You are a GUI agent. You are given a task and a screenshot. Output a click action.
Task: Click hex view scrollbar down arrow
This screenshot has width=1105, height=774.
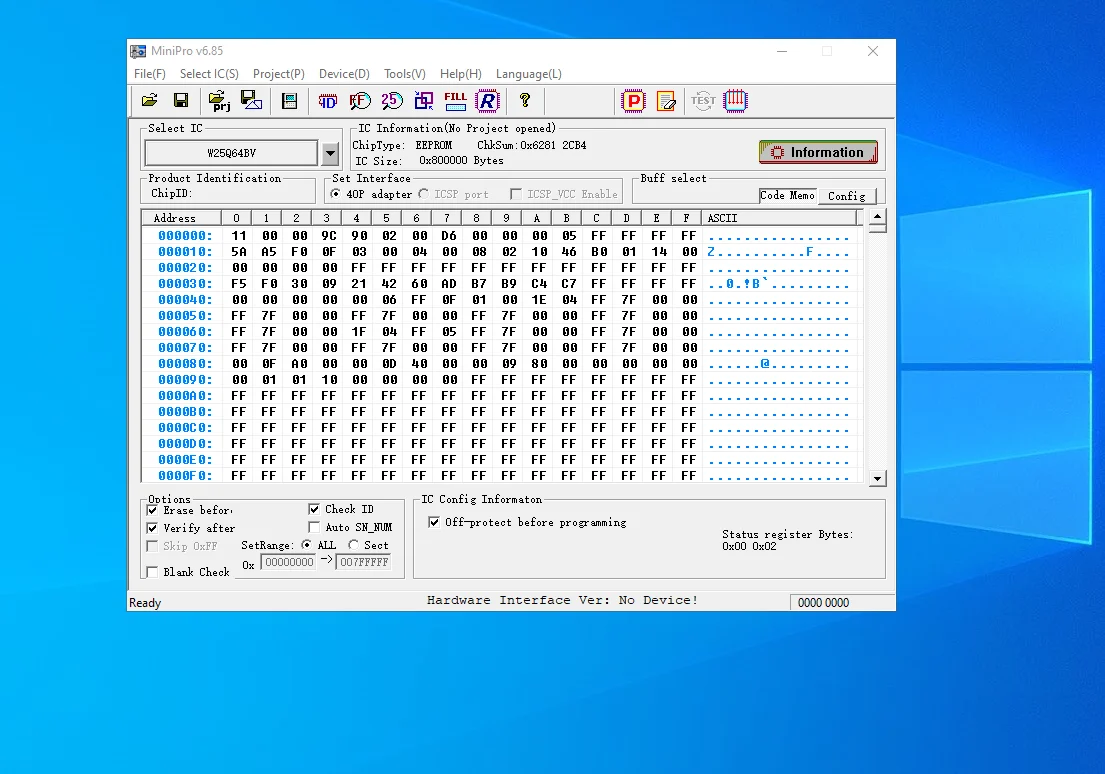pyautogui.click(x=877, y=479)
